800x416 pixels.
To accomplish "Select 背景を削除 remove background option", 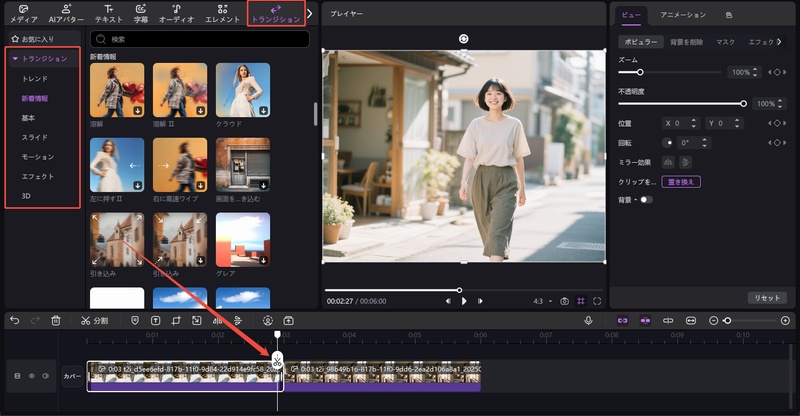I will click(x=686, y=42).
